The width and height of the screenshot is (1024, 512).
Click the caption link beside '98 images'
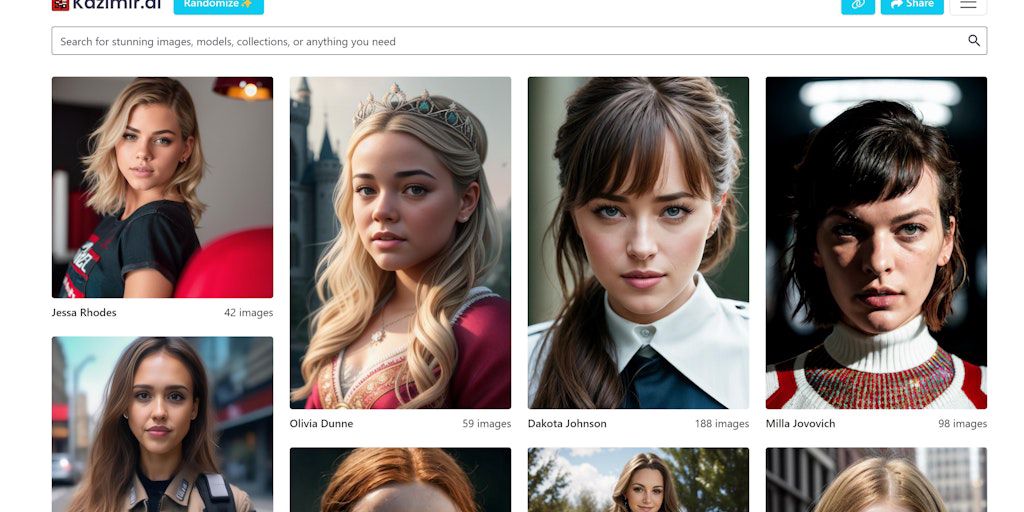pos(801,424)
